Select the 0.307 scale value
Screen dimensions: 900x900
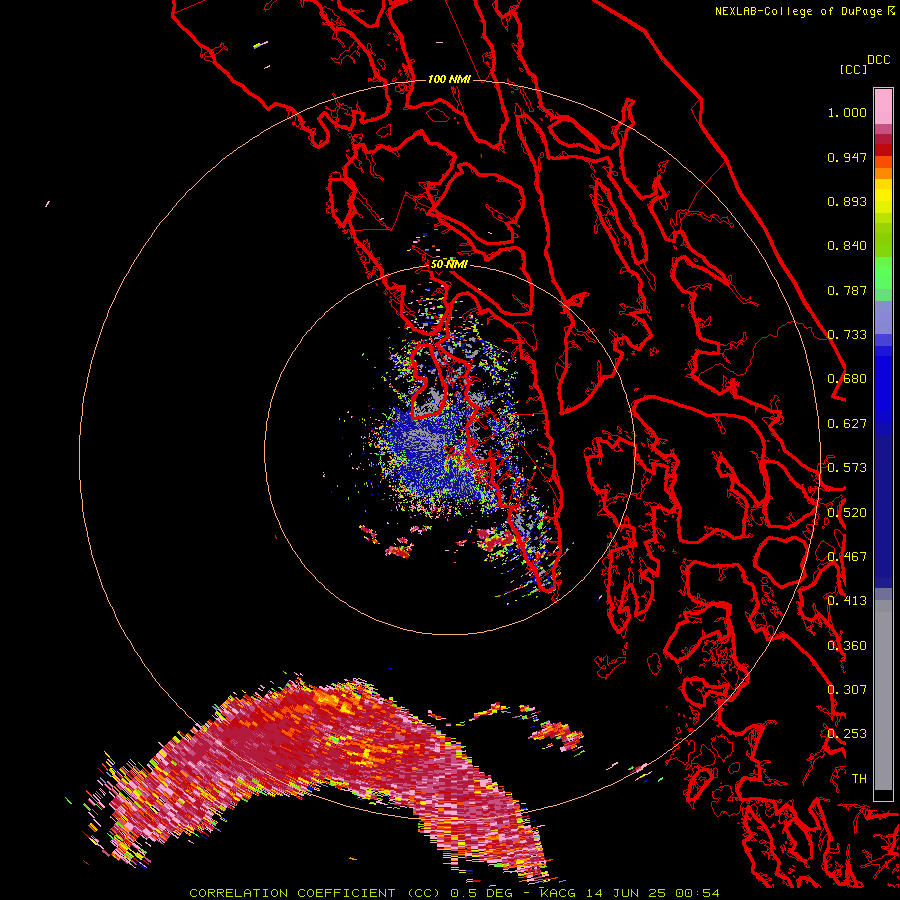pos(847,690)
